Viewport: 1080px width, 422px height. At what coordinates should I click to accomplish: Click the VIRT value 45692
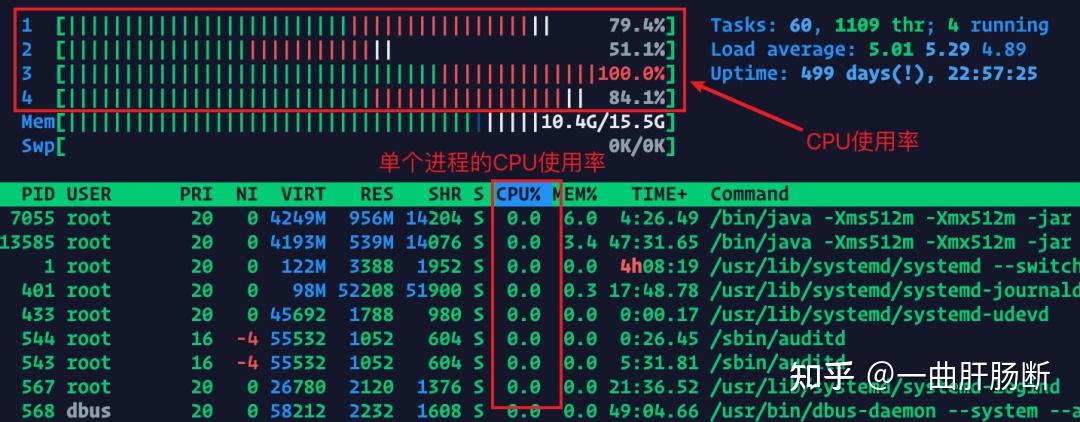(298, 315)
